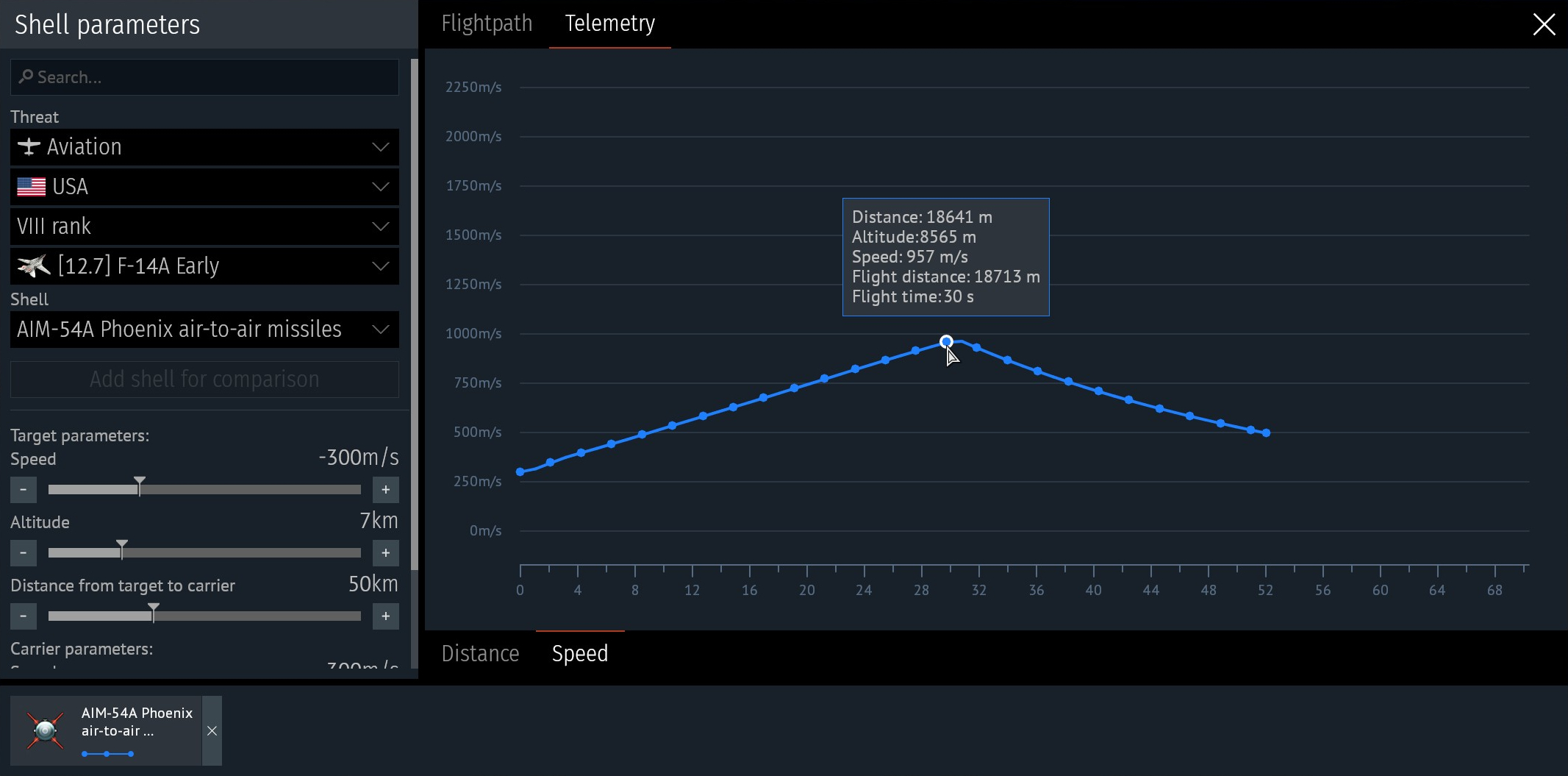Focus the Search input field
Screen dimensions: 1568x776
(x=204, y=77)
